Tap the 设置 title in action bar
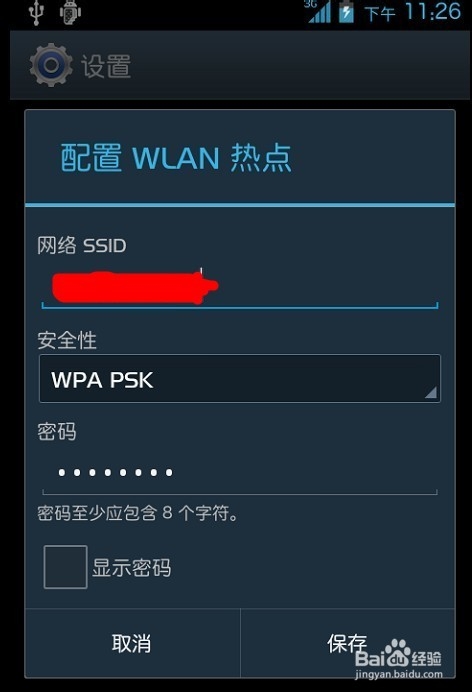This screenshot has width=472, height=692. [106, 66]
